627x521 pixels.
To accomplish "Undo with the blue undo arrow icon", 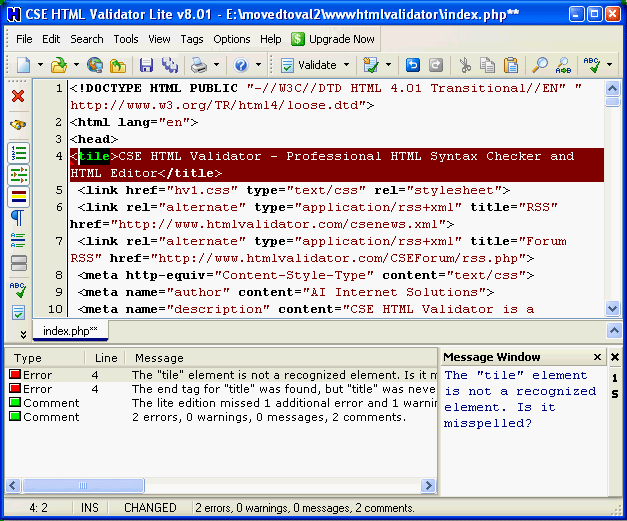I will [x=413, y=65].
